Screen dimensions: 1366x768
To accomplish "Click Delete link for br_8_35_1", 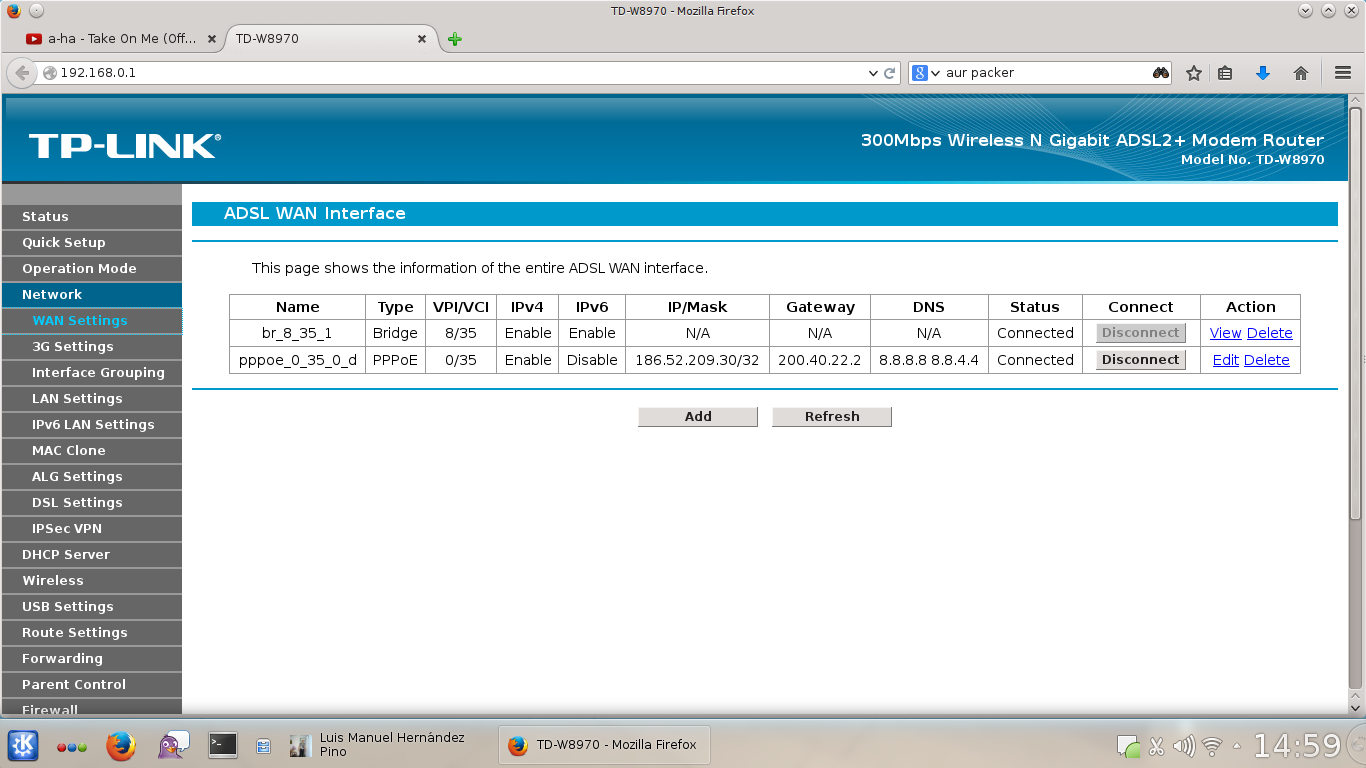I will (1270, 333).
